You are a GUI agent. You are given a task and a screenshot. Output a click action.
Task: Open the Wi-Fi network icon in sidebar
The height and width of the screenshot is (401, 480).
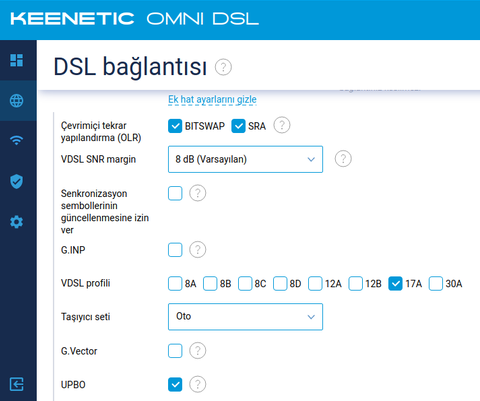[16, 140]
